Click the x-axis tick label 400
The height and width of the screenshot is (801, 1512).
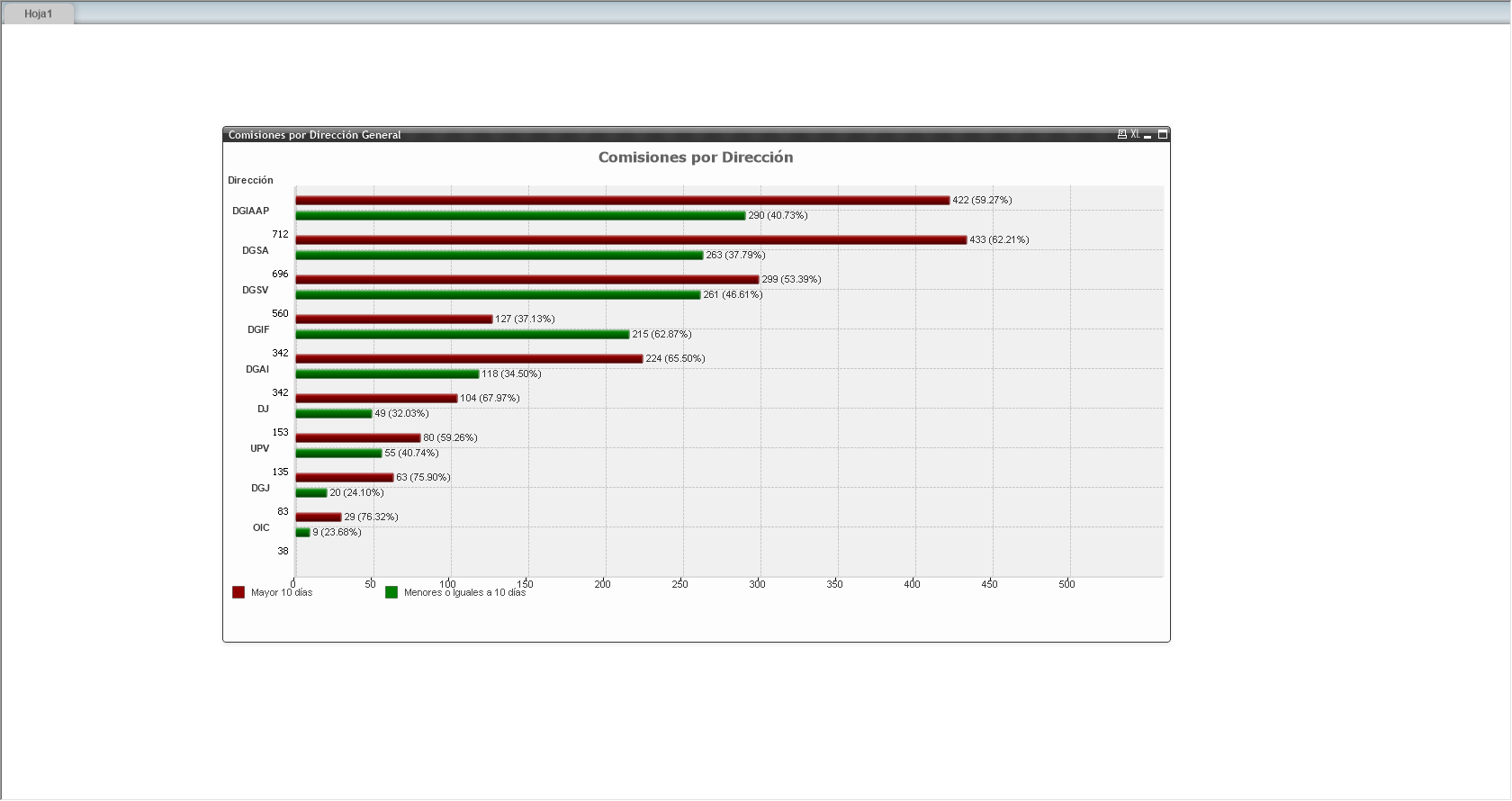912,584
